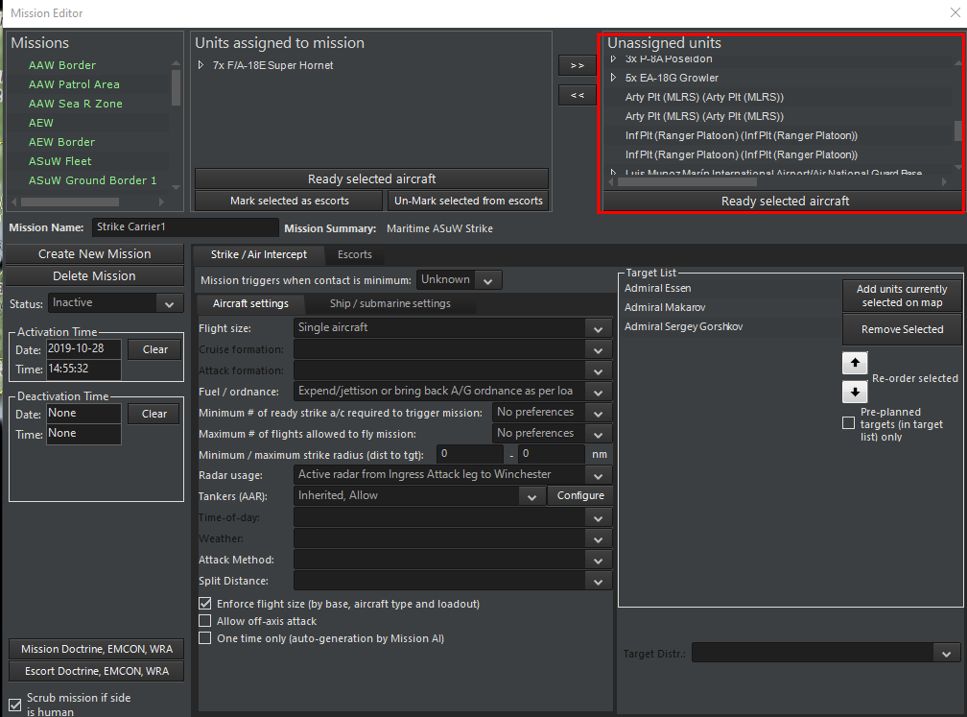Add units currently selected on map
This screenshot has width=967, height=717.
coord(901,296)
